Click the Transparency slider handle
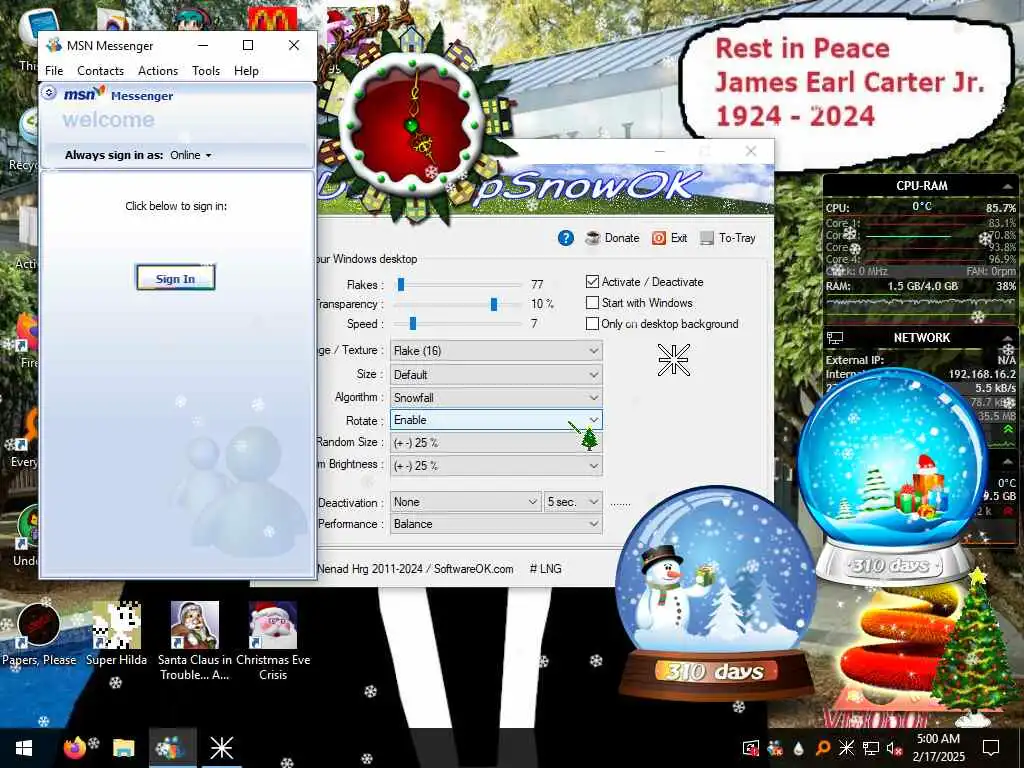 494,304
